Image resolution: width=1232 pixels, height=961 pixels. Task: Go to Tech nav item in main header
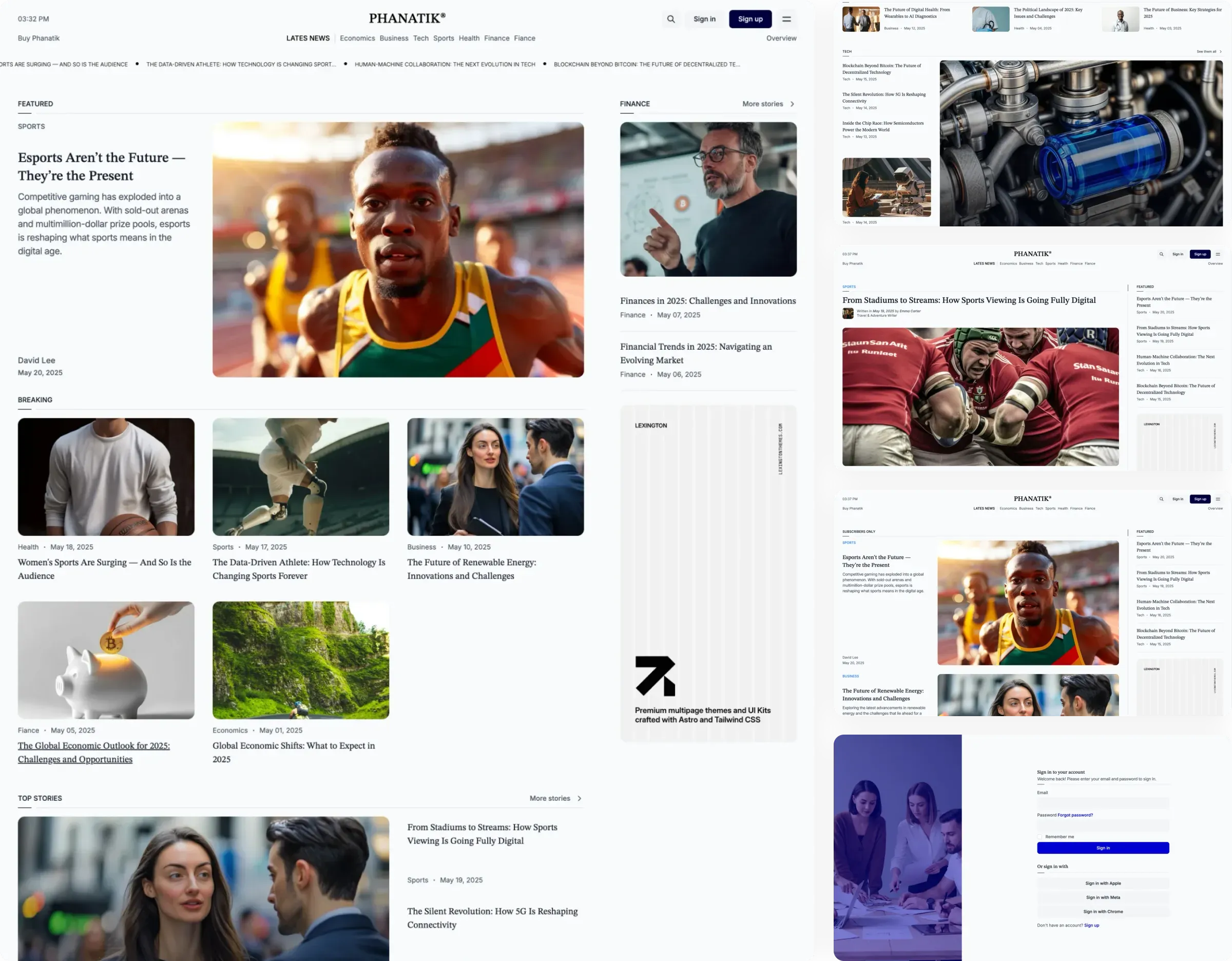[x=421, y=39]
